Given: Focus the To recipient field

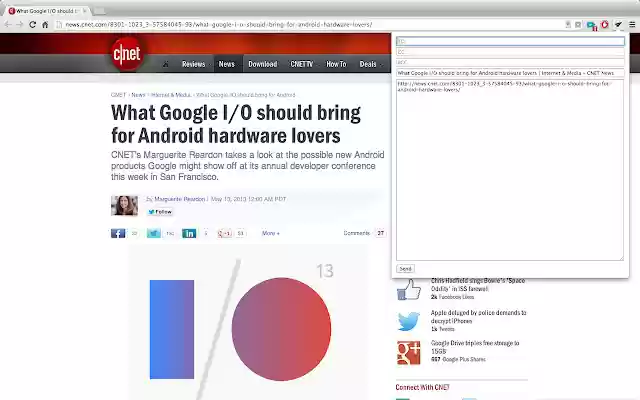Looking at the screenshot, I should coord(510,41).
